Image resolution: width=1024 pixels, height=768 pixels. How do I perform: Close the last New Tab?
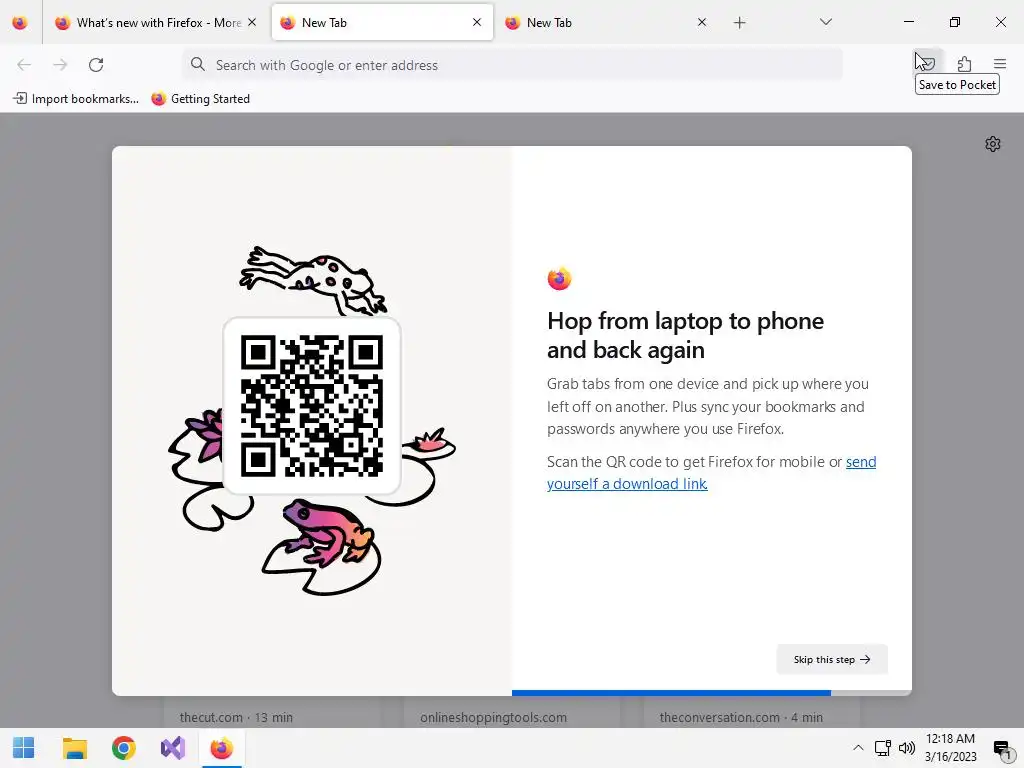tap(702, 22)
